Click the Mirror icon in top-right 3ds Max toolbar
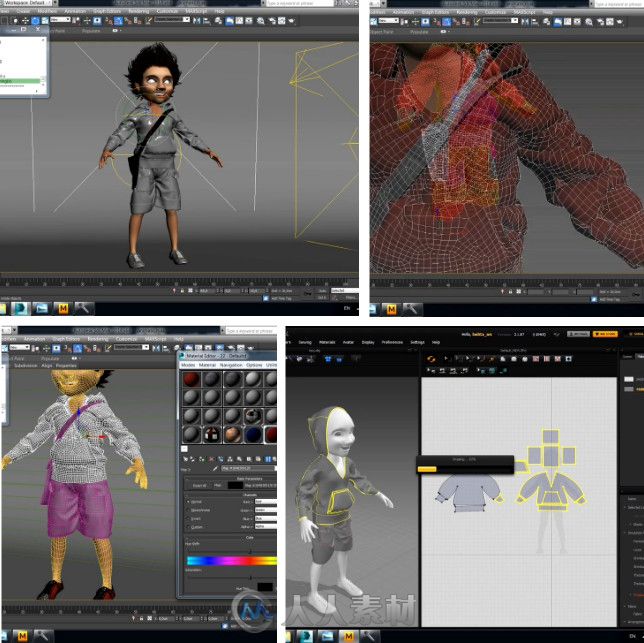644x643 pixels. point(525,21)
